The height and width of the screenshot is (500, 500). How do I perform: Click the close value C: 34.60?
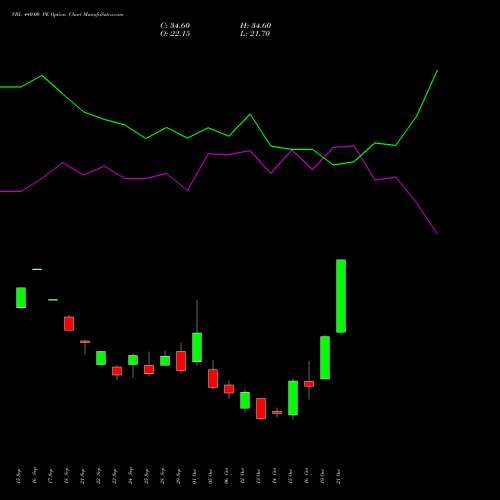click(x=175, y=26)
